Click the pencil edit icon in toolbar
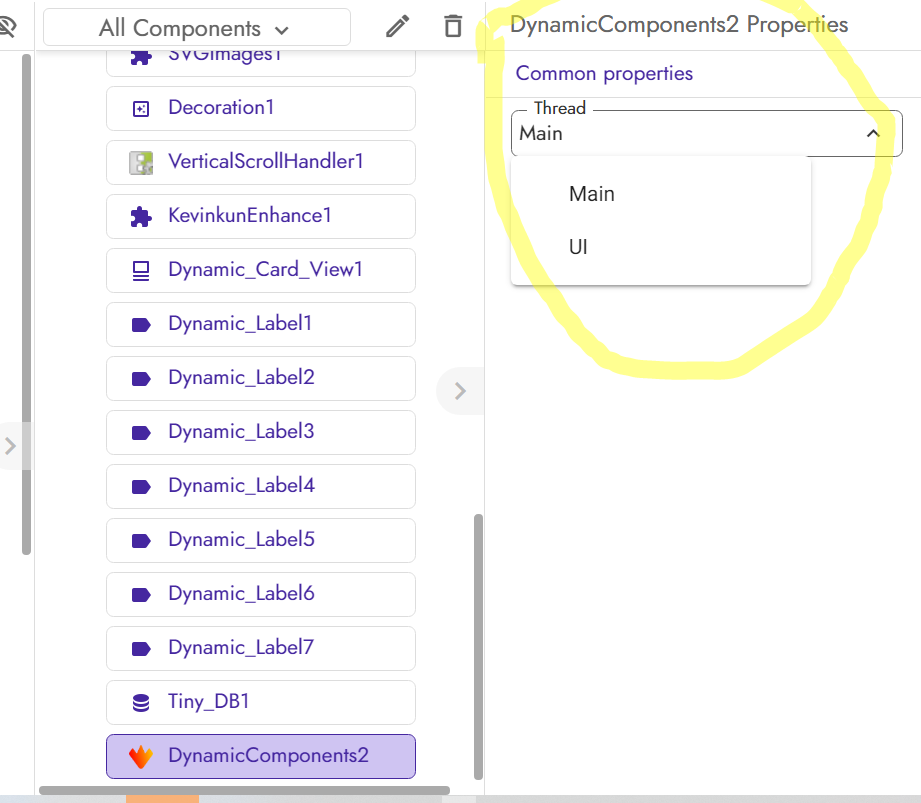The image size is (921, 803). click(397, 27)
